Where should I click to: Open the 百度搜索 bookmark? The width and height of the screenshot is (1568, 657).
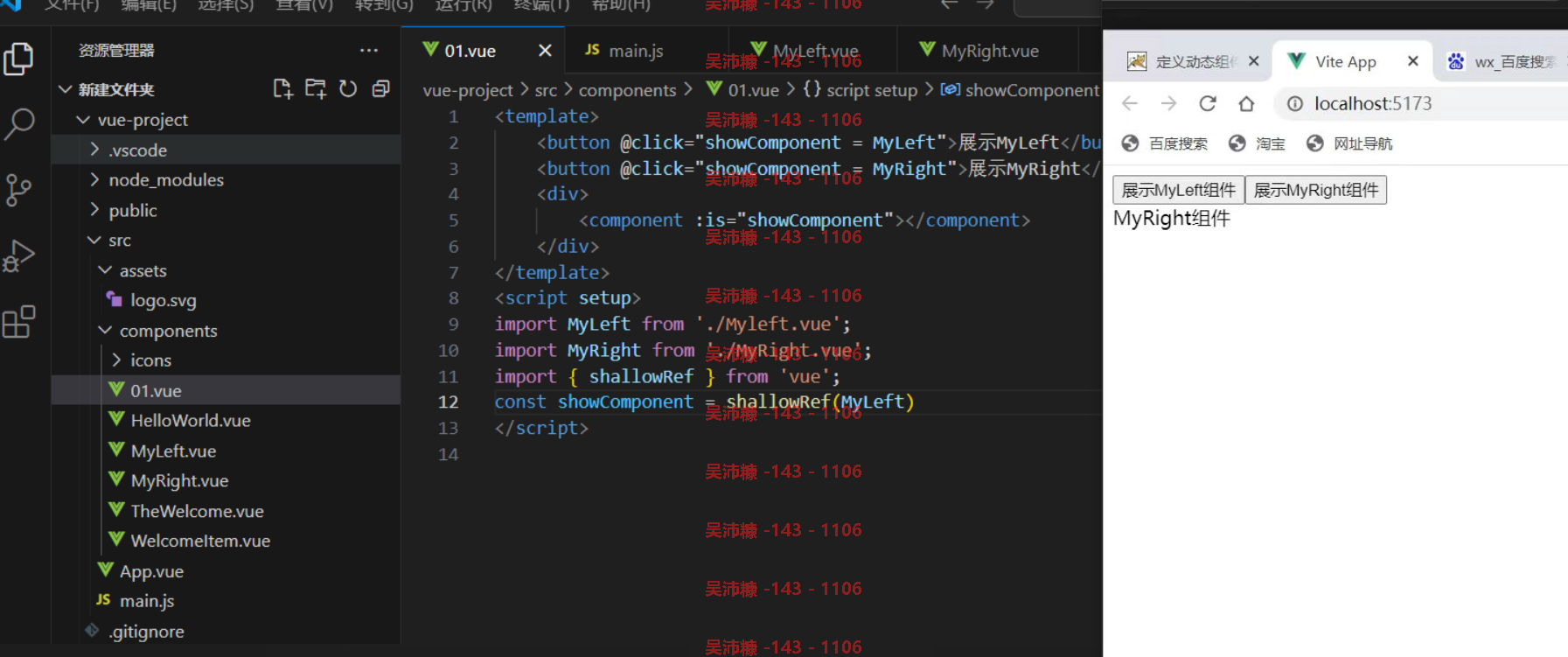[1165, 143]
